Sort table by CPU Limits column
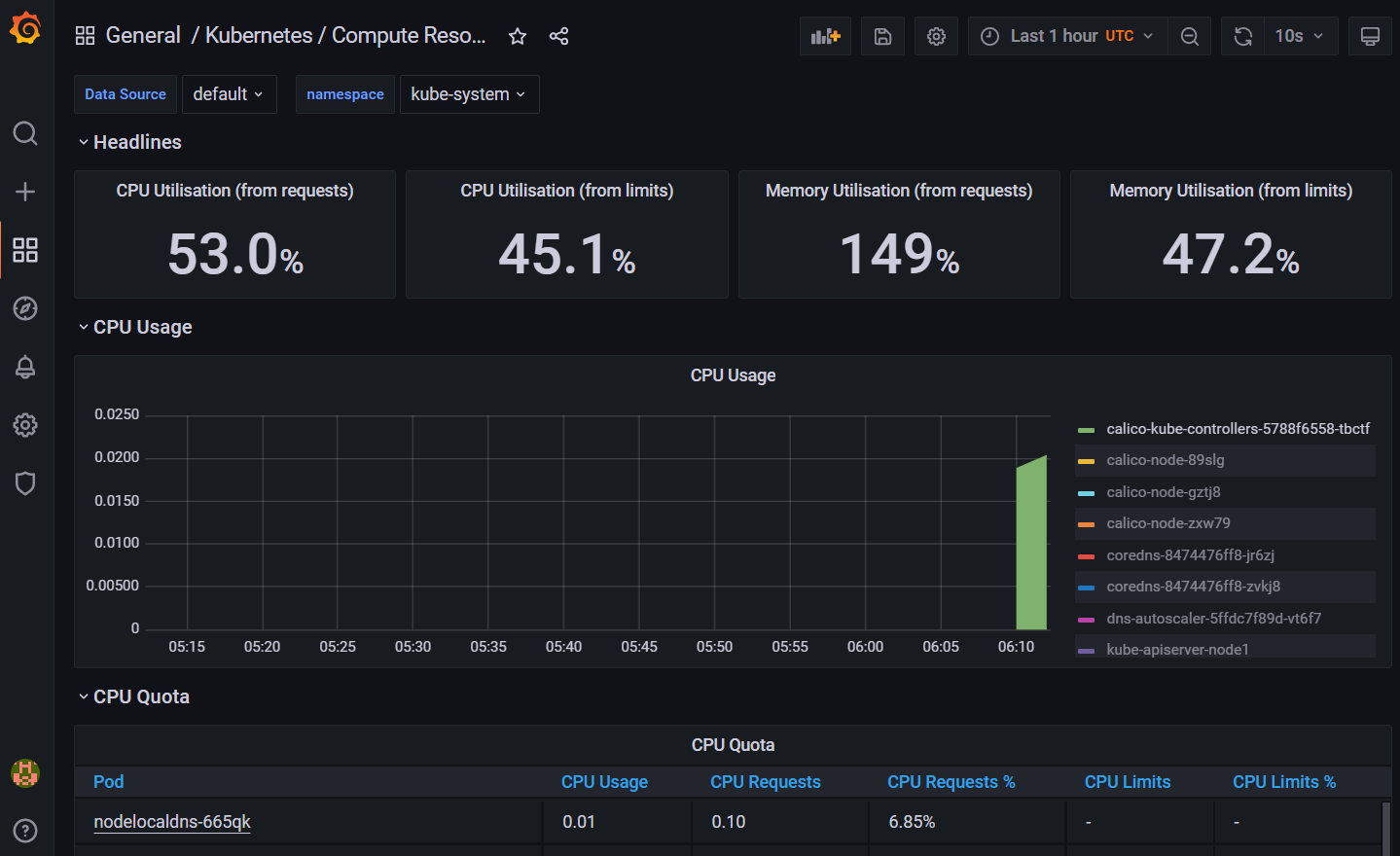1400x856 pixels. click(x=1128, y=782)
